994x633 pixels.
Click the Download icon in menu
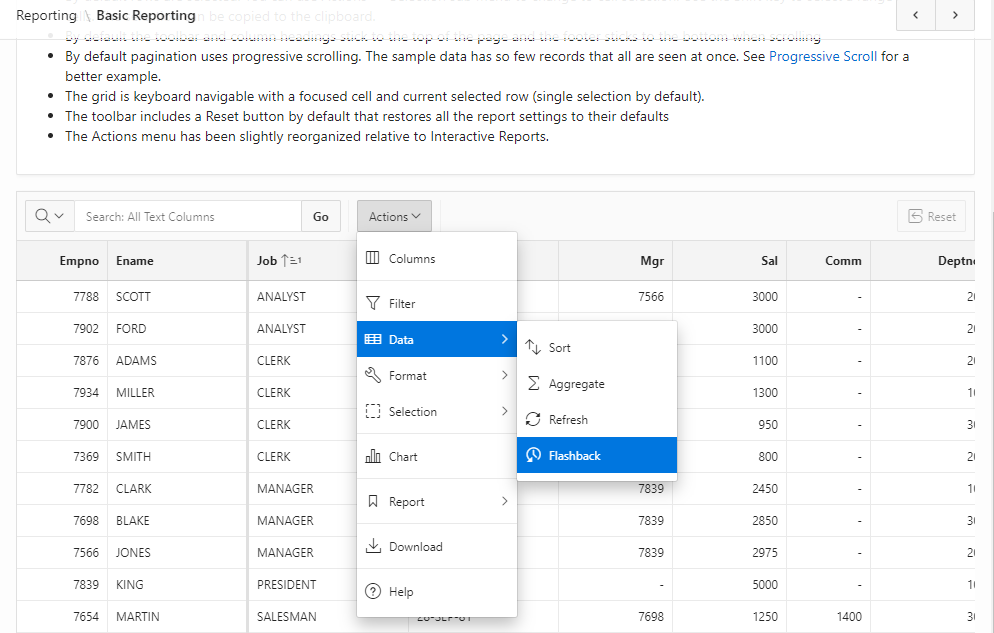(x=373, y=546)
